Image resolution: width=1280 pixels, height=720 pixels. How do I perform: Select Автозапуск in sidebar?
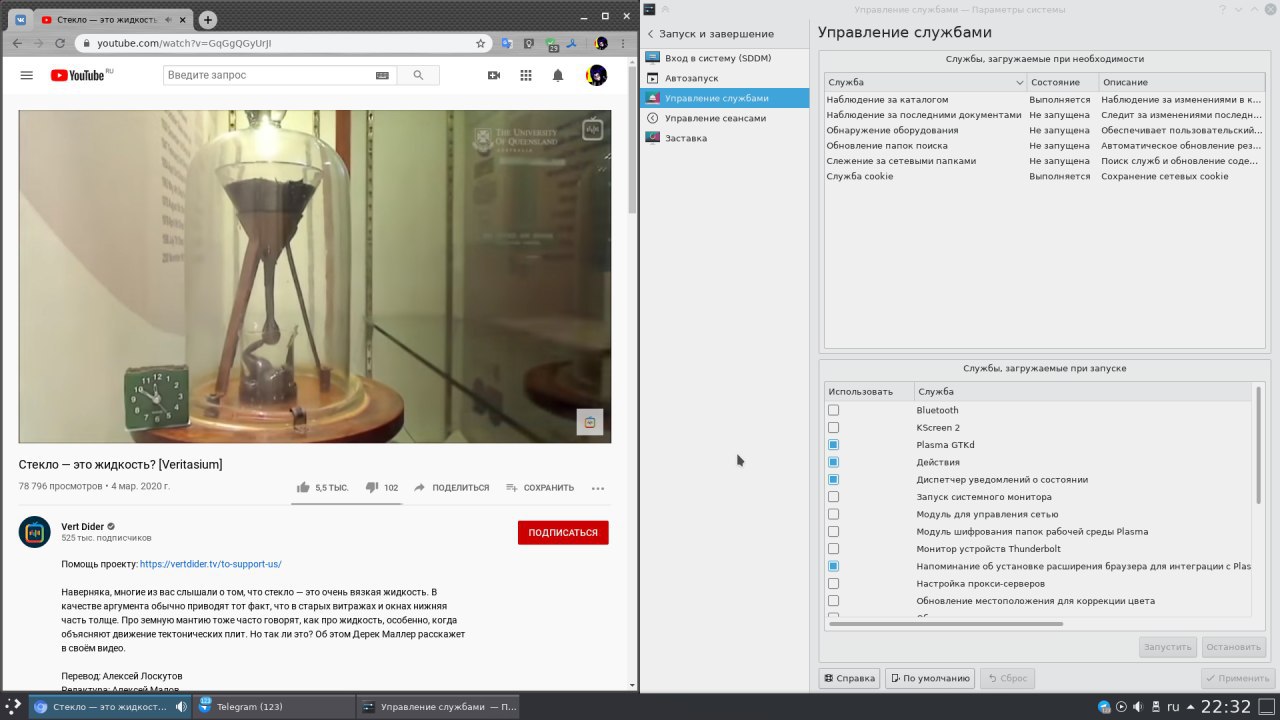(x=724, y=78)
